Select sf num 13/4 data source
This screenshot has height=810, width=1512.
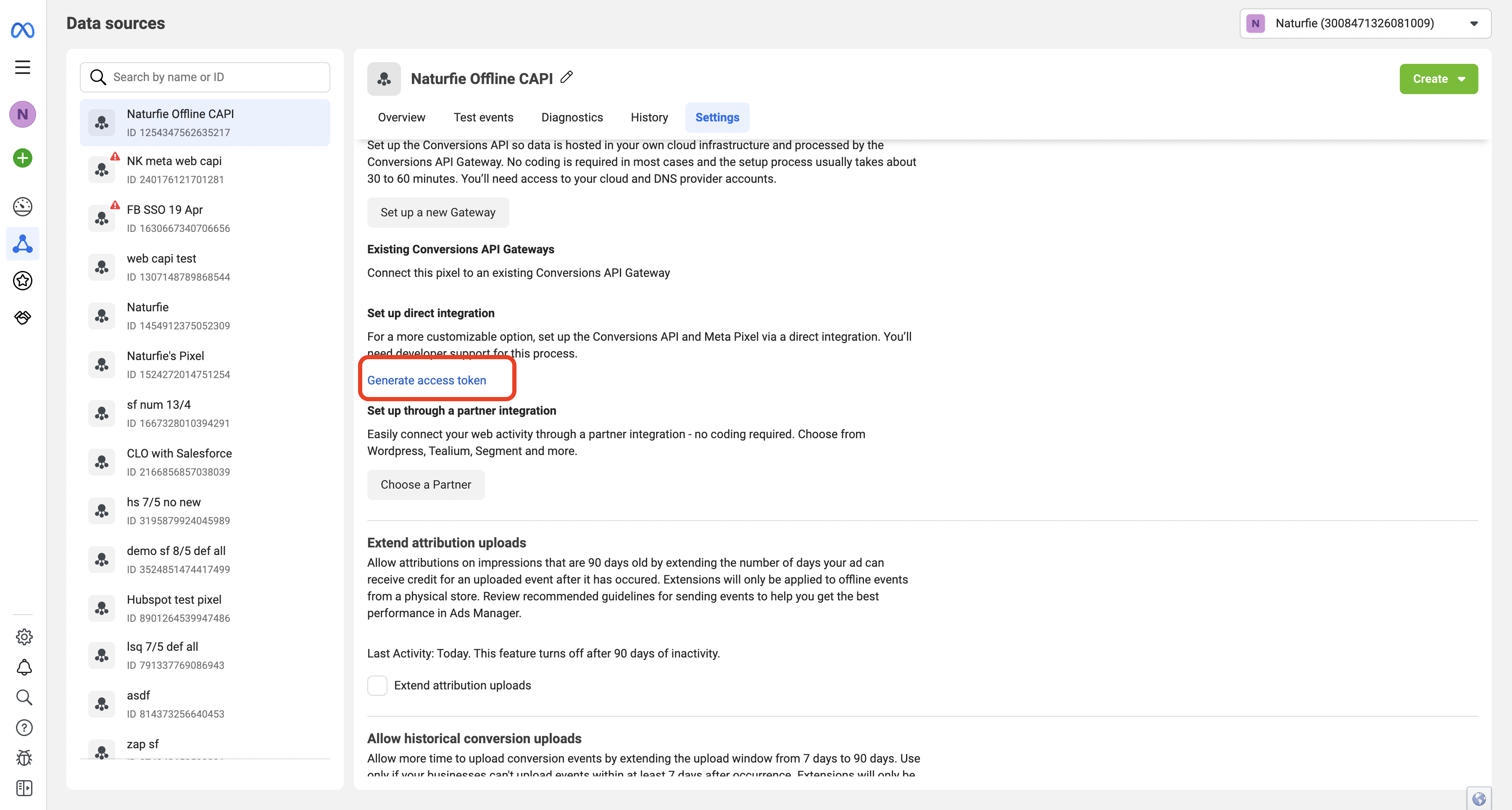pos(205,413)
